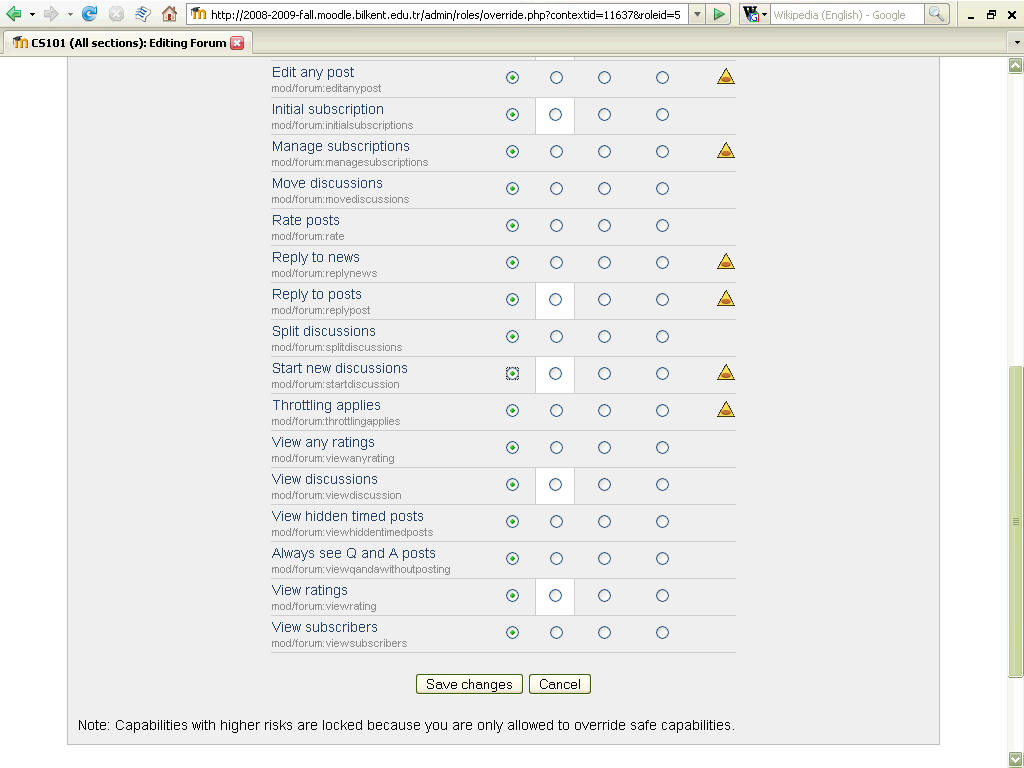This screenshot has width=1024, height=768.
Task: Click the grey forward arrow
Action: click(x=51, y=14)
